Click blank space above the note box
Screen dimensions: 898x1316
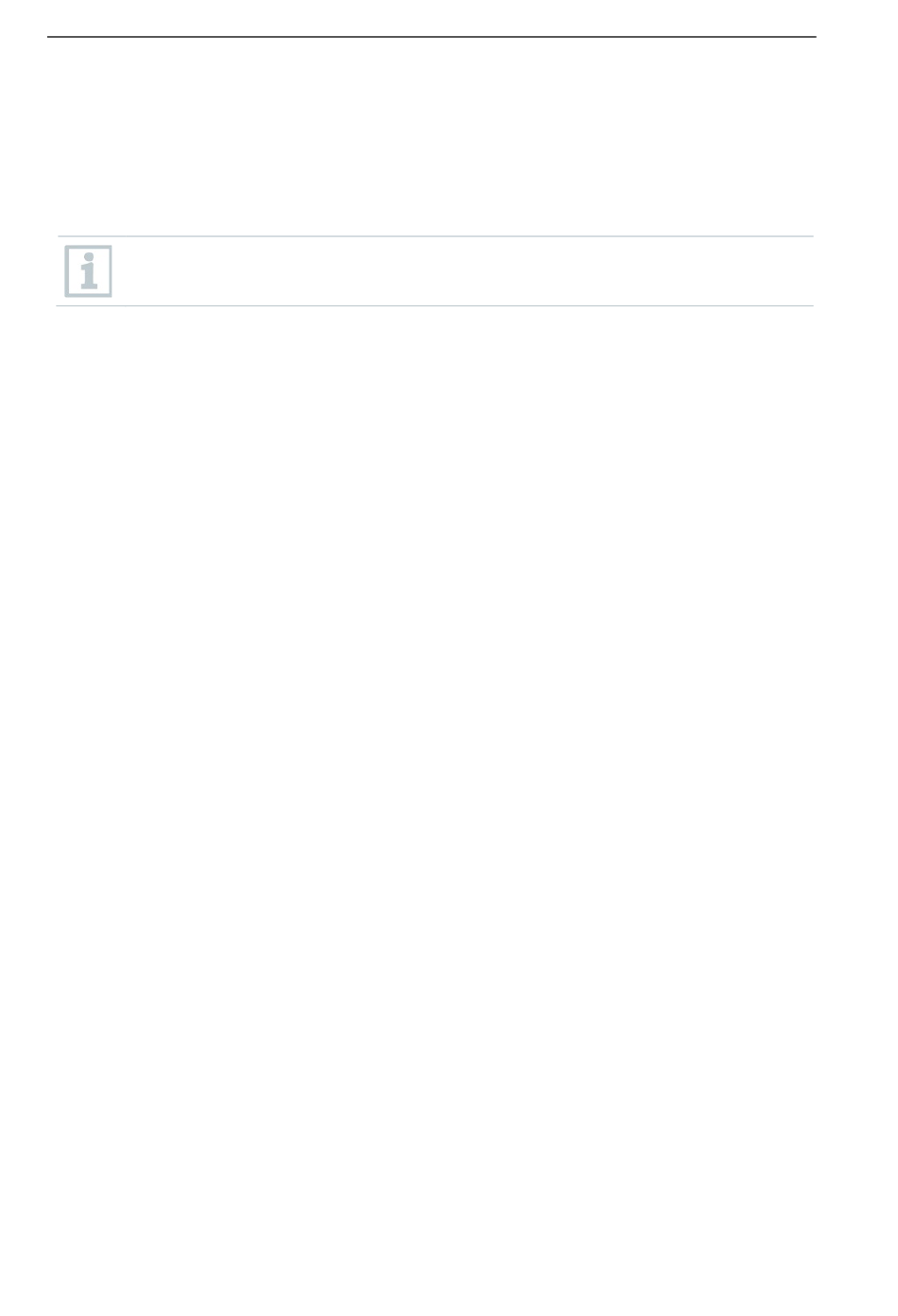click(x=432, y=137)
